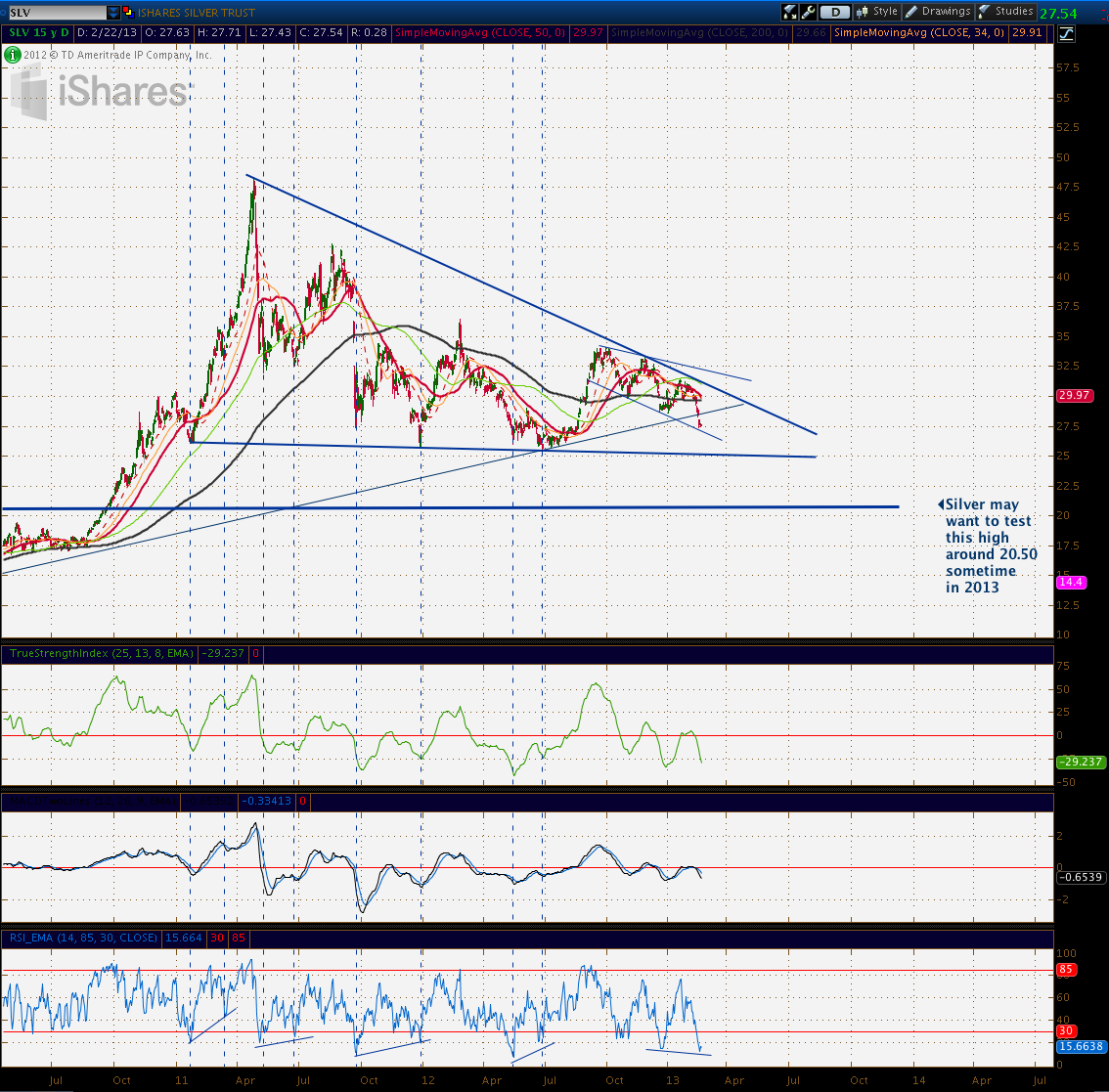Click the SLV 15 y D label

point(39,32)
